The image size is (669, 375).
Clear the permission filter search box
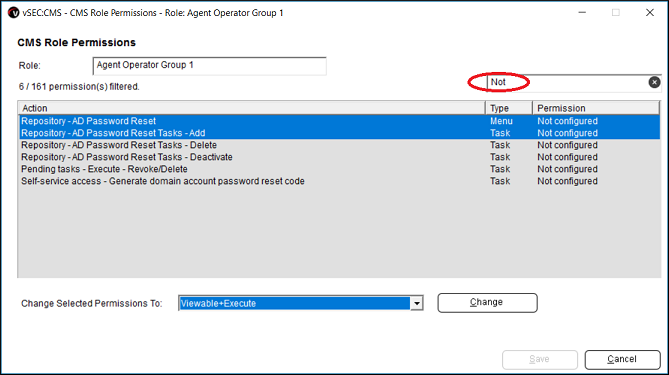pos(654,82)
